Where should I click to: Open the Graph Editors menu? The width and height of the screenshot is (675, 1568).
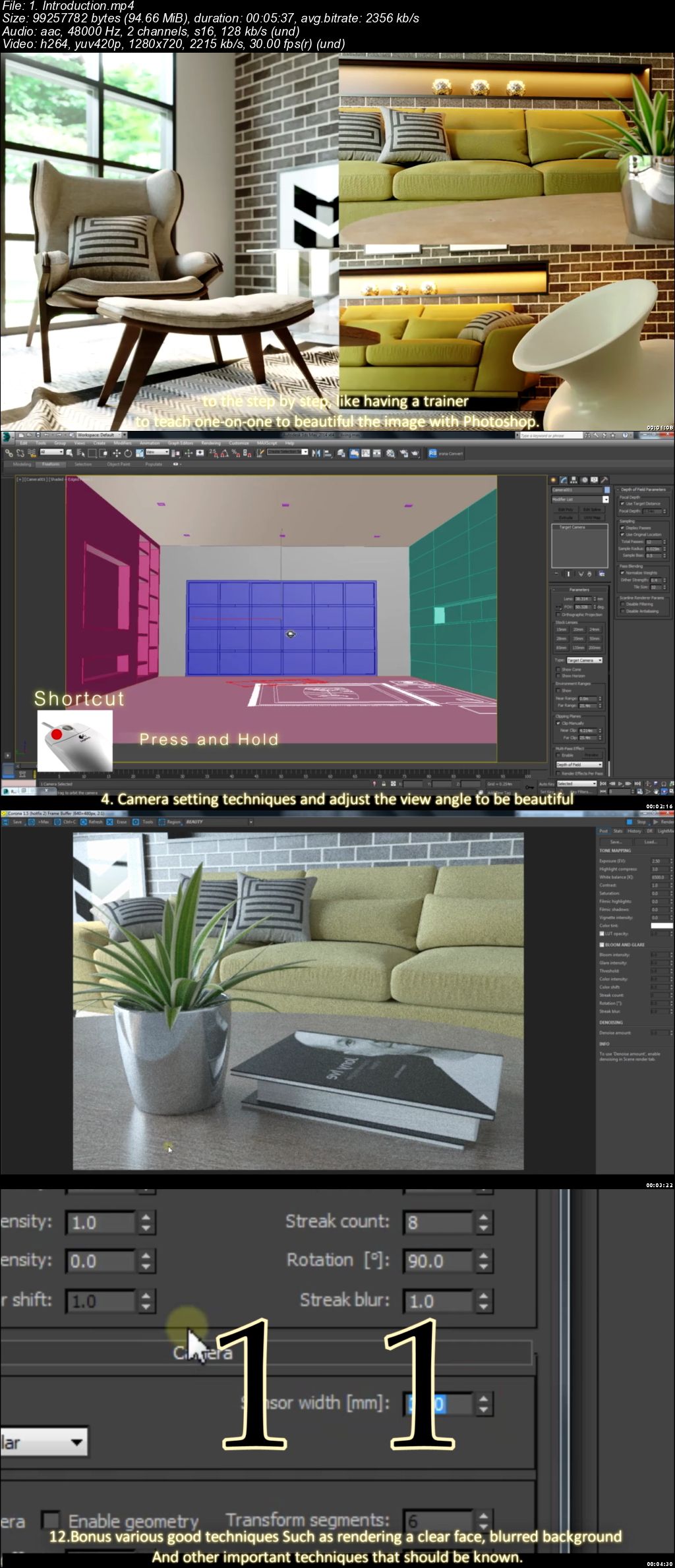180,443
